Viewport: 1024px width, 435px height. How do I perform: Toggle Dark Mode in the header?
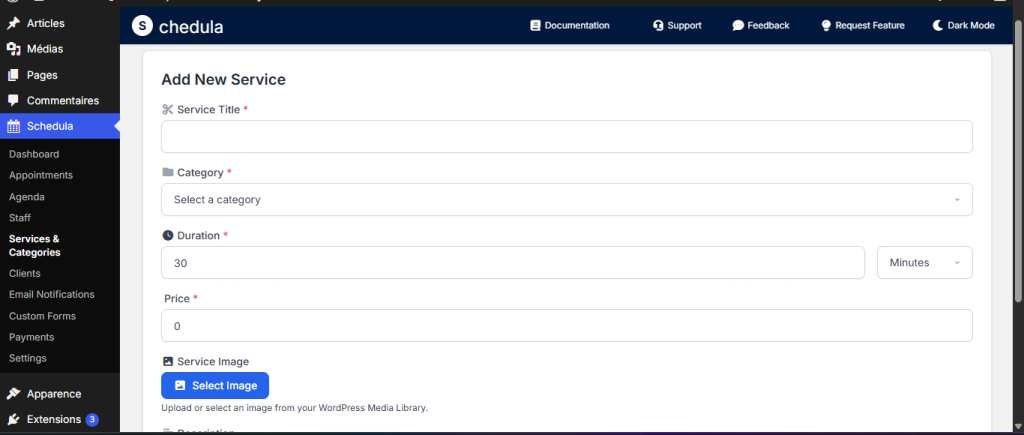[x=964, y=26]
